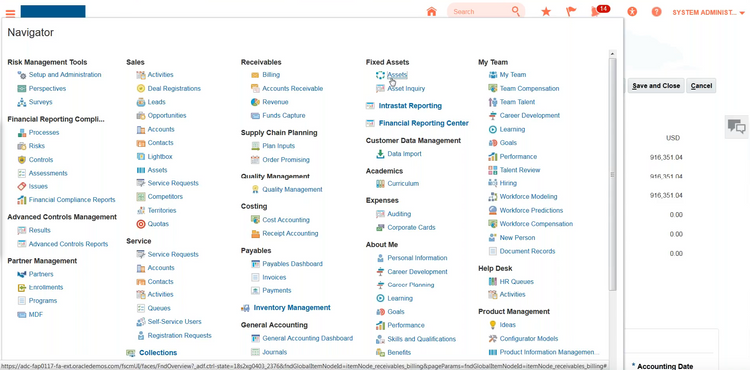The image size is (750, 370).
Task: Open Financial Compliance Reports link
Action: point(72,199)
